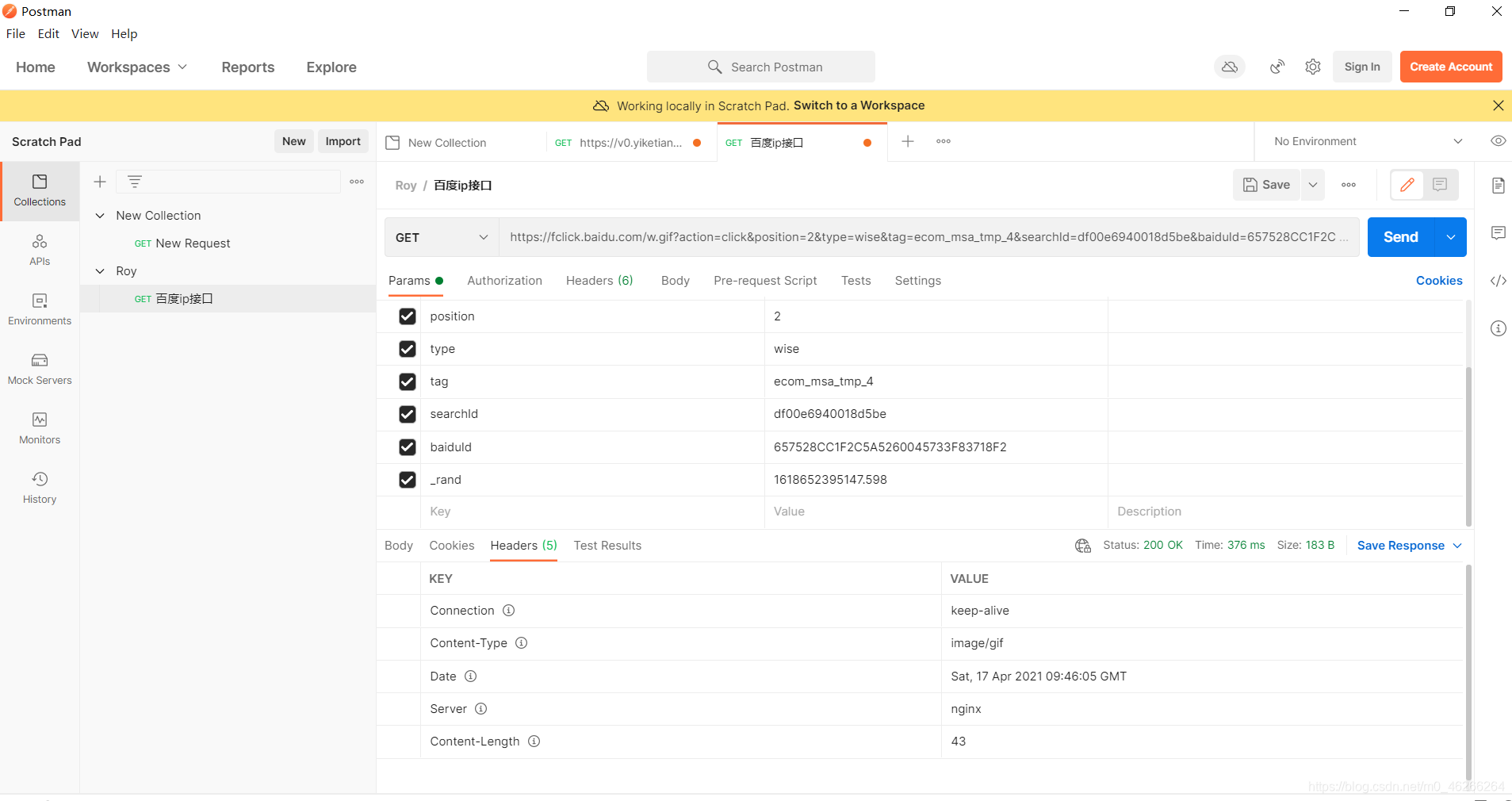Open code snippet icon in right sidebar
The image size is (1512, 801).
1498,281
